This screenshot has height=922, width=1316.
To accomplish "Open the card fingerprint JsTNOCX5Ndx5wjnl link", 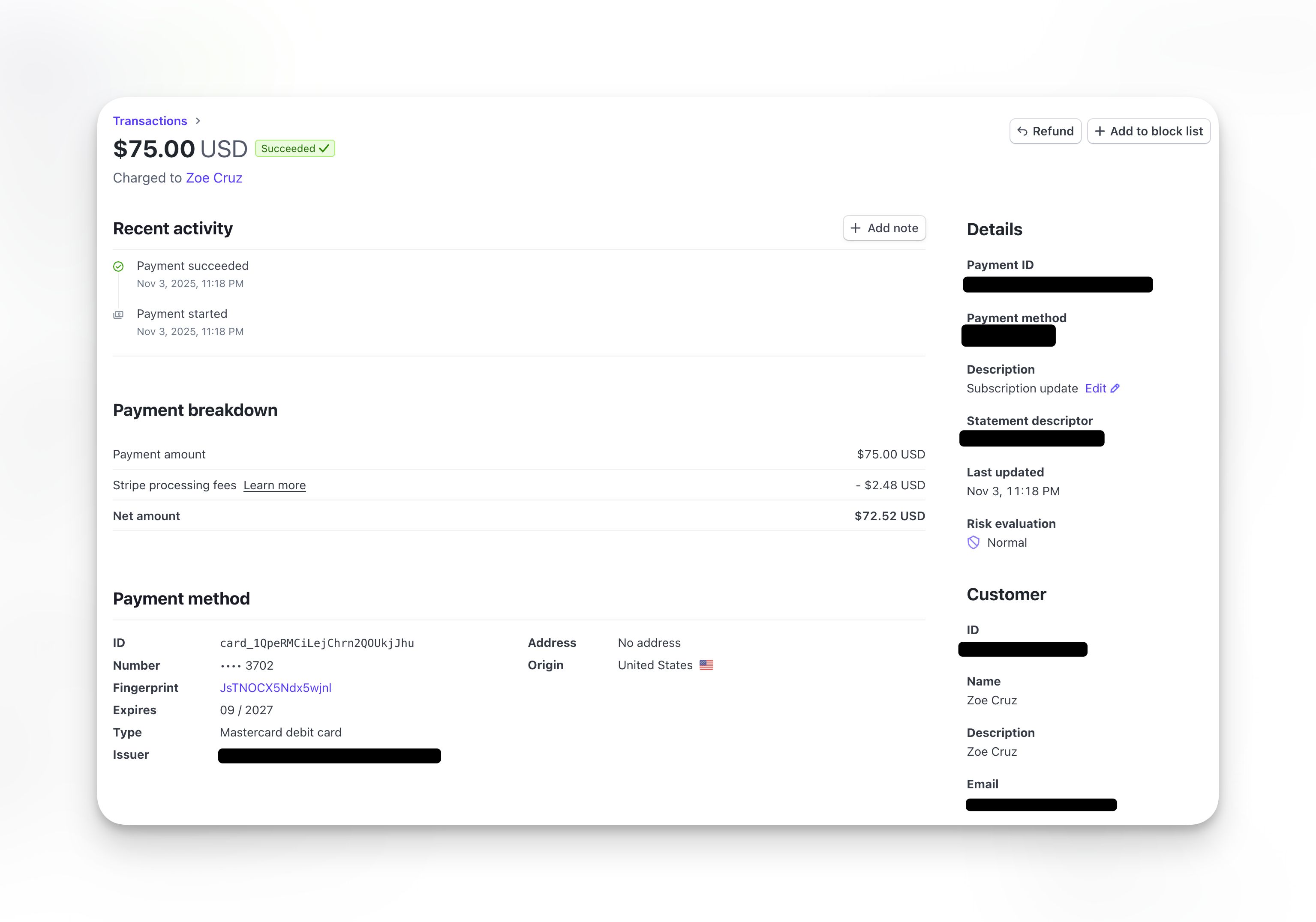I will click(x=276, y=688).
